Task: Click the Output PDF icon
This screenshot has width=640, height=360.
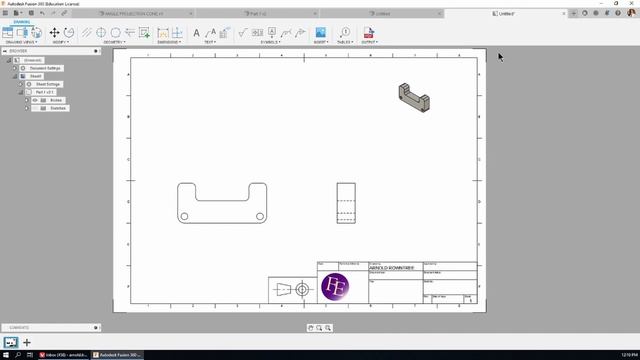Action: pyautogui.click(x=369, y=33)
